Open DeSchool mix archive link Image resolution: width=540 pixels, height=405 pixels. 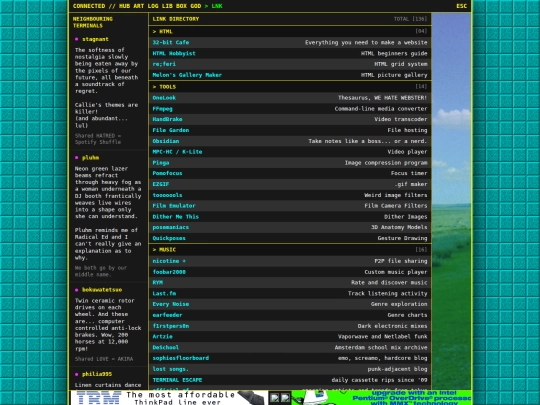166,347
